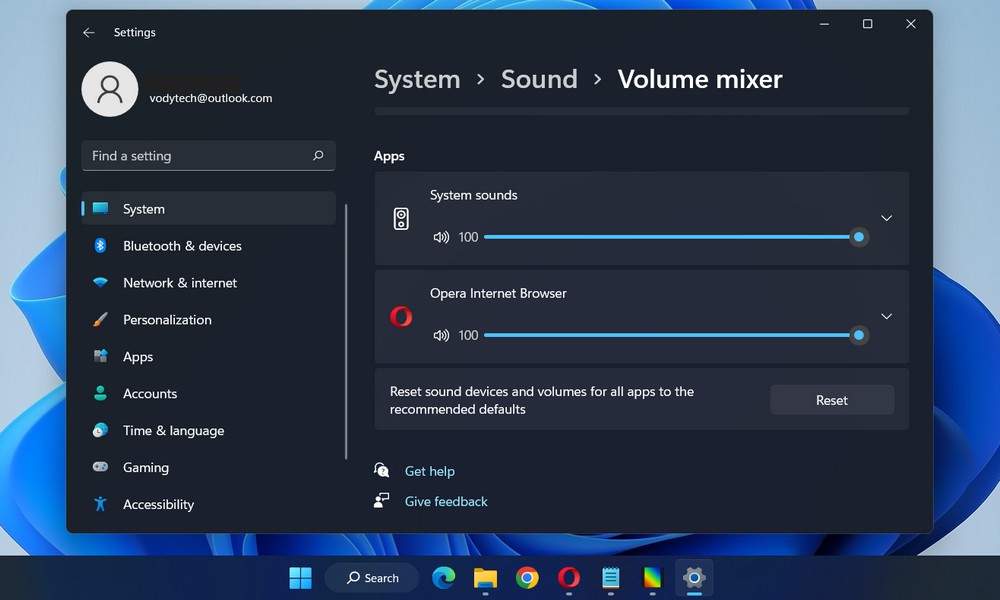
Task: Open the Give feedback link
Action: [x=446, y=501]
